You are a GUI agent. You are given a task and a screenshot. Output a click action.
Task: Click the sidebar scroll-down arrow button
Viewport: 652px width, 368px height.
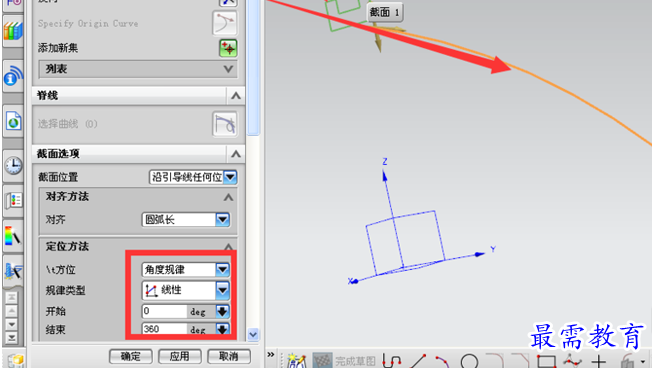click(12, 324)
